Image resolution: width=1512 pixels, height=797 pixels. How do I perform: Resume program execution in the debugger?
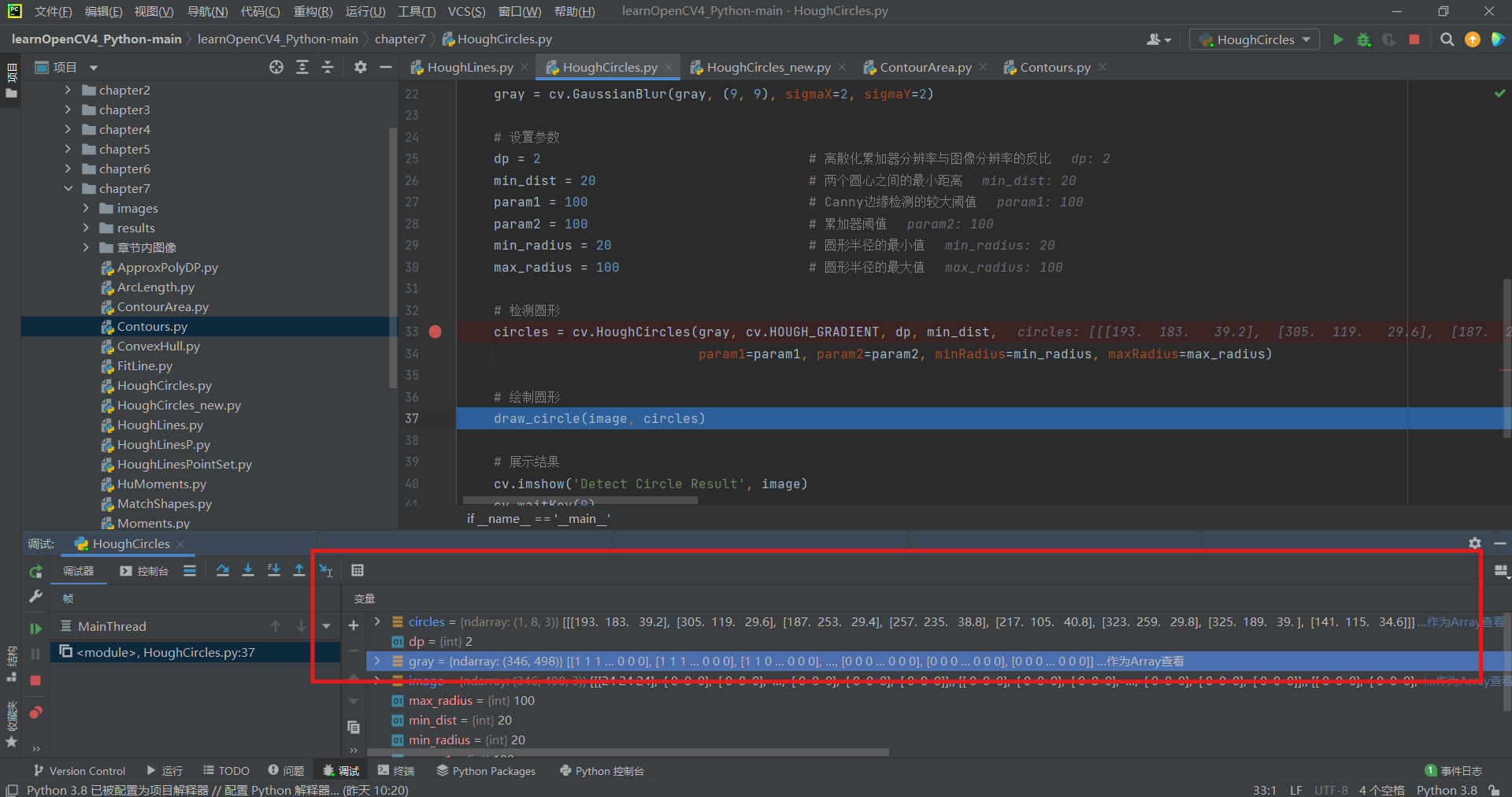[x=35, y=628]
